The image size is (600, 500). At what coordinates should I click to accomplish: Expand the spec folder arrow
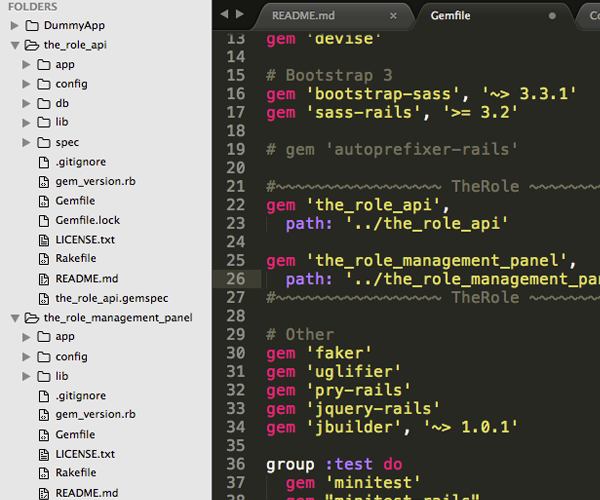tap(26, 143)
